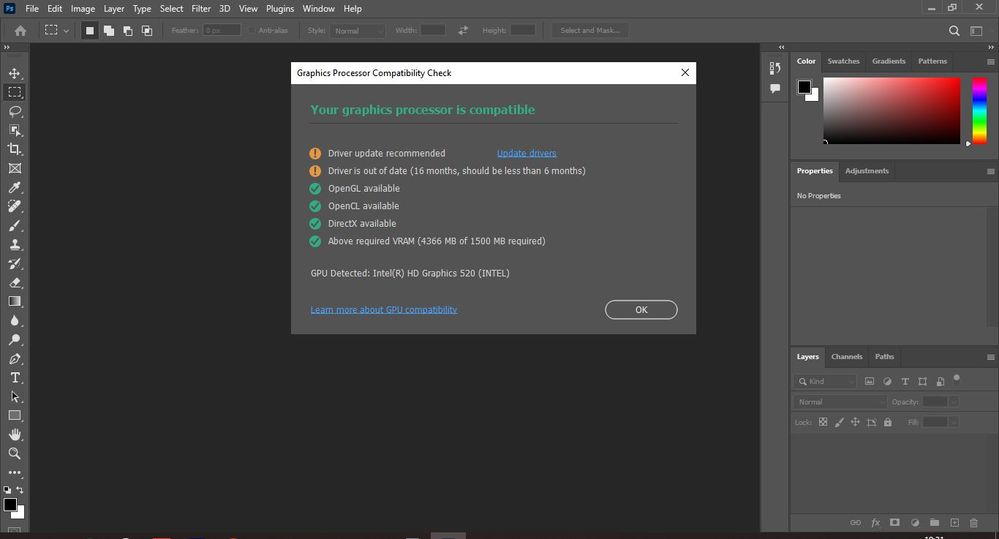Open the Filter menu

coord(201,9)
